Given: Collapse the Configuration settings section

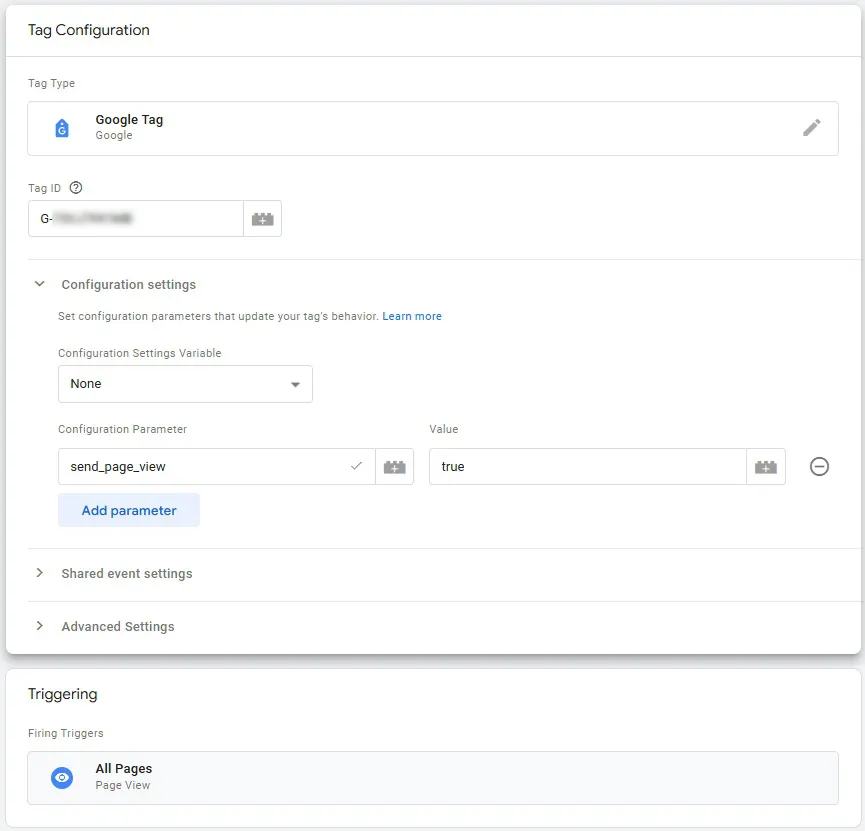Looking at the screenshot, I should [39, 284].
